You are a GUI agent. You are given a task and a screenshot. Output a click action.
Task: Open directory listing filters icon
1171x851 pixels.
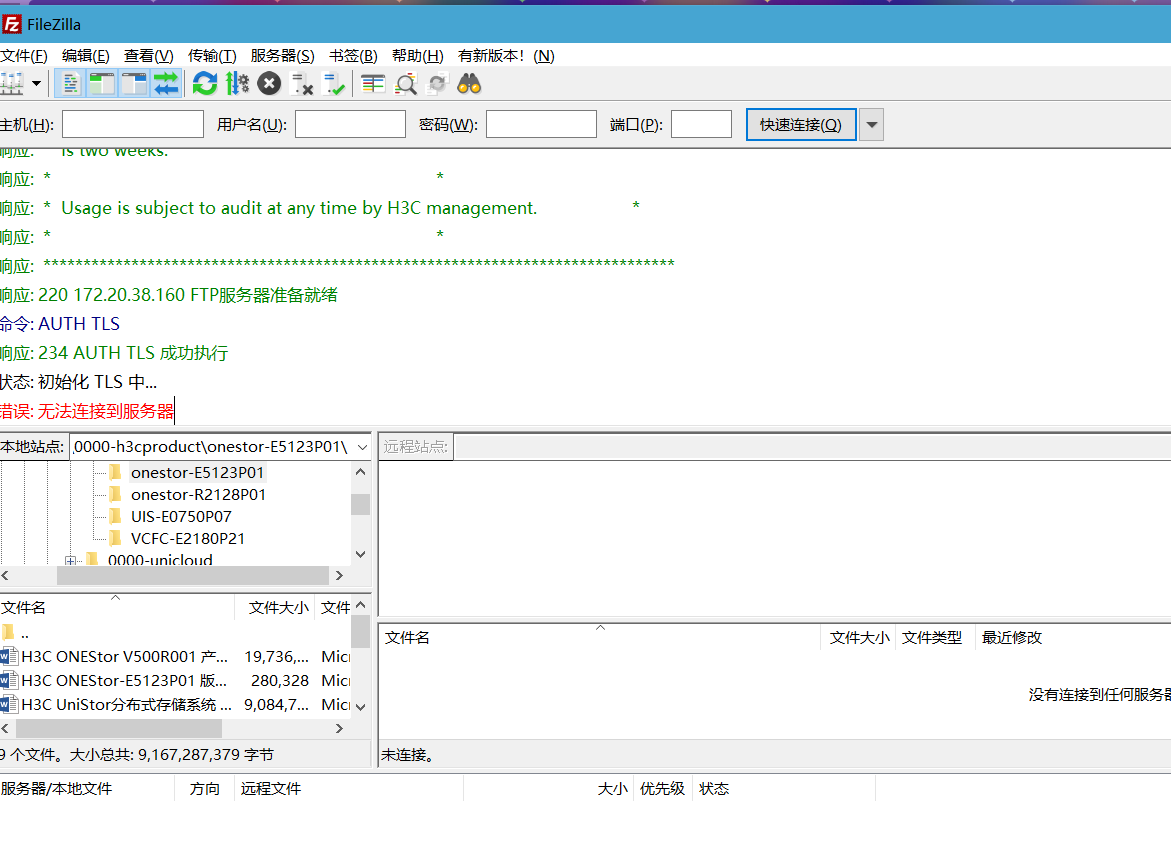pyautogui.click(x=373, y=84)
